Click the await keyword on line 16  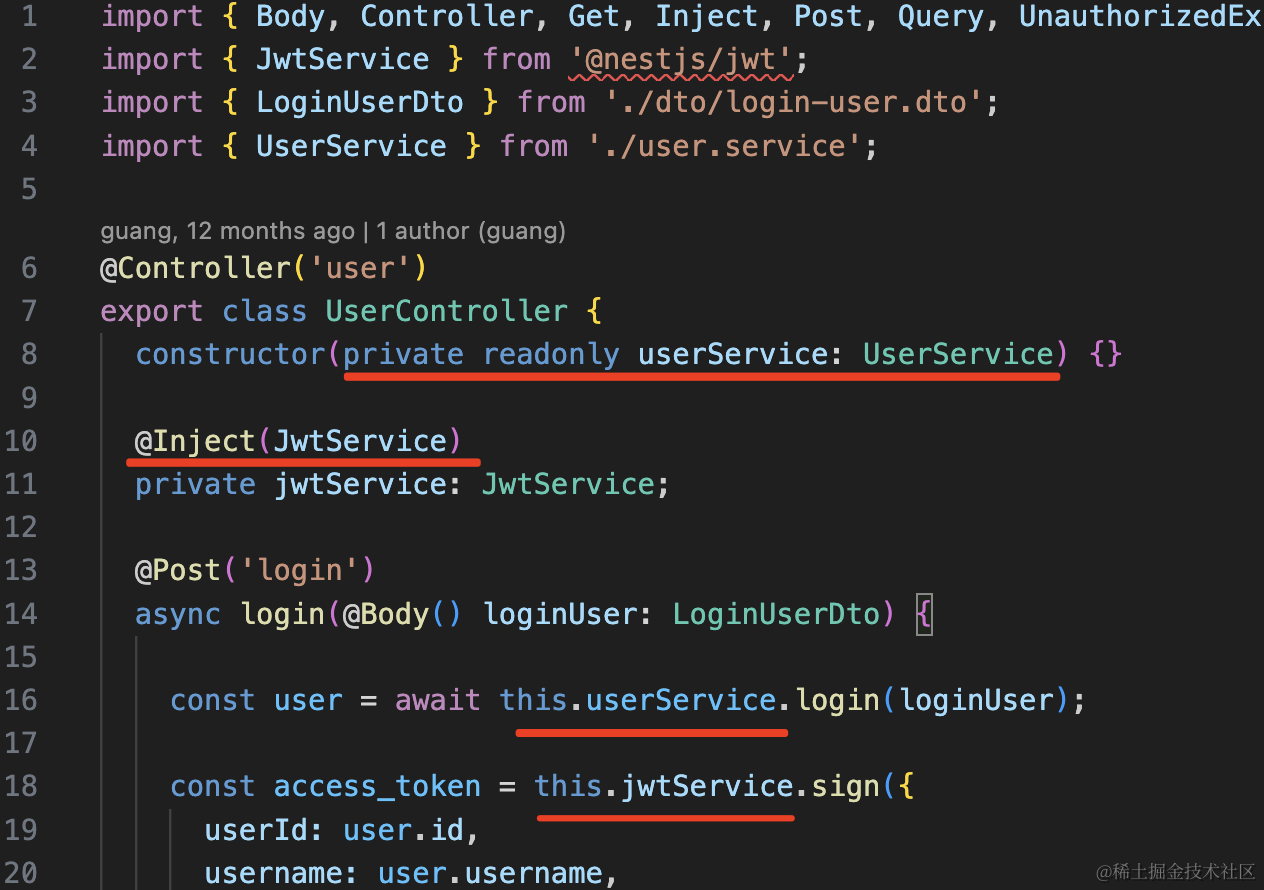click(437, 700)
